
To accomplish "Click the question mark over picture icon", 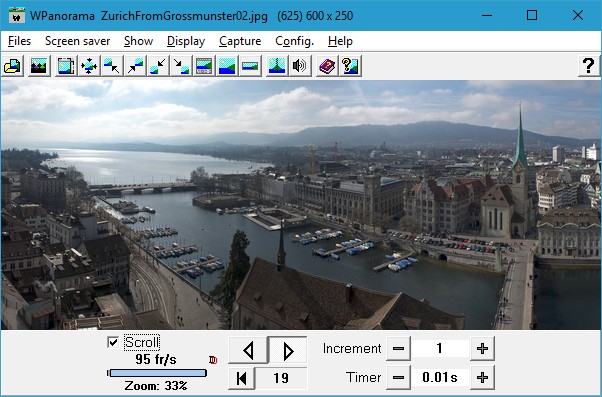I will [350, 66].
